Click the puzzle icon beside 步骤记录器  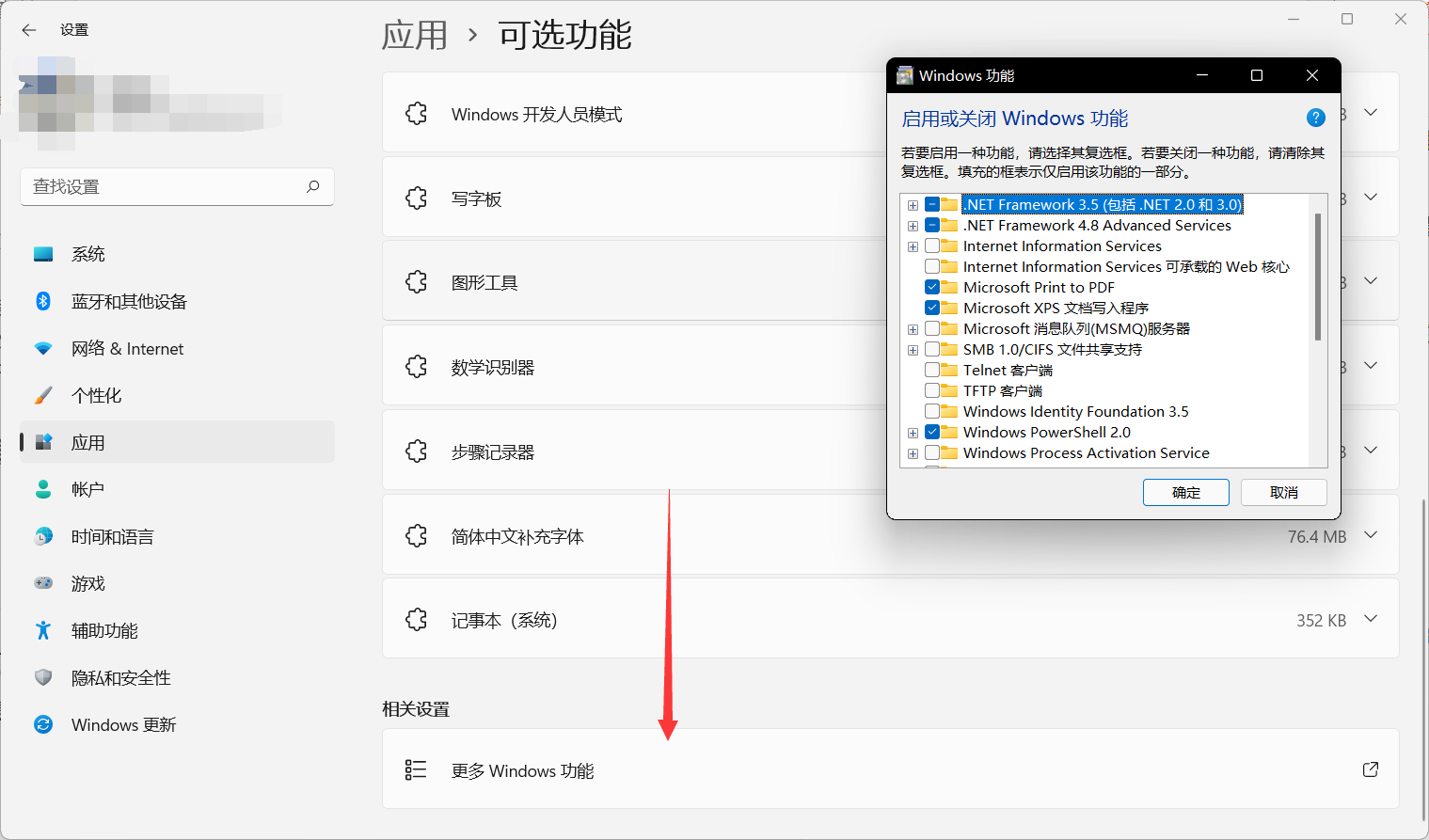417,452
